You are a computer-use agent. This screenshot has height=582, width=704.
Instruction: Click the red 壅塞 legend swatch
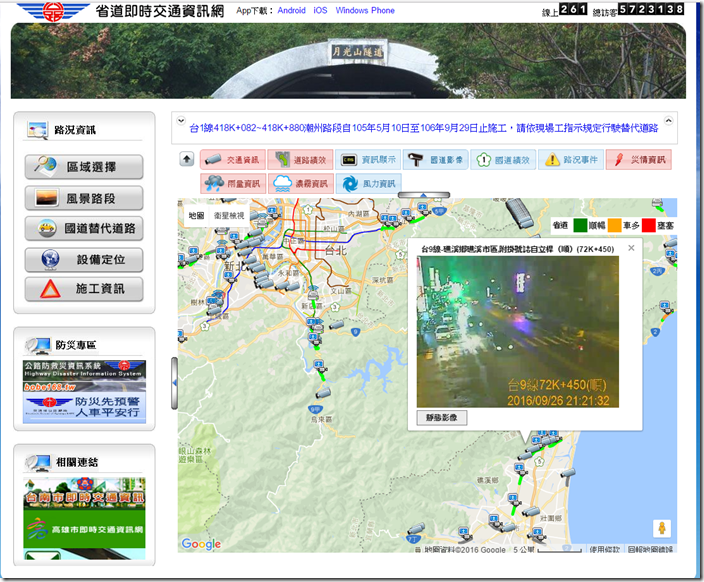coord(649,225)
